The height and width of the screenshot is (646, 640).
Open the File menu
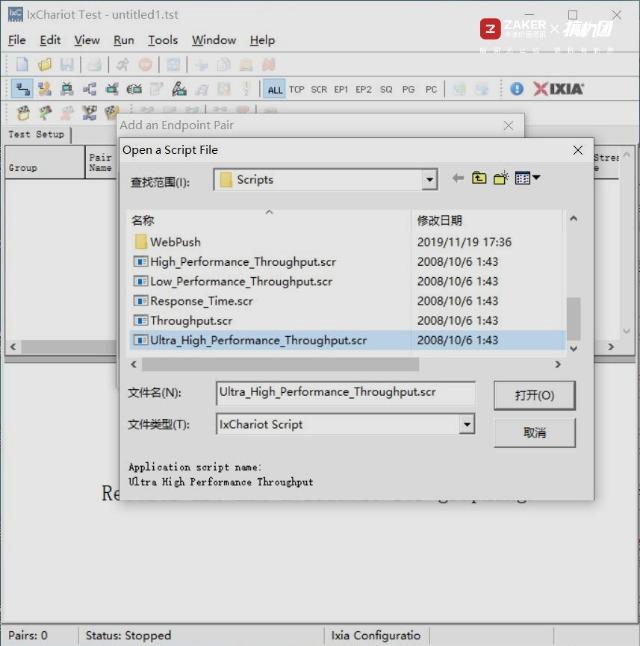(x=17, y=40)
